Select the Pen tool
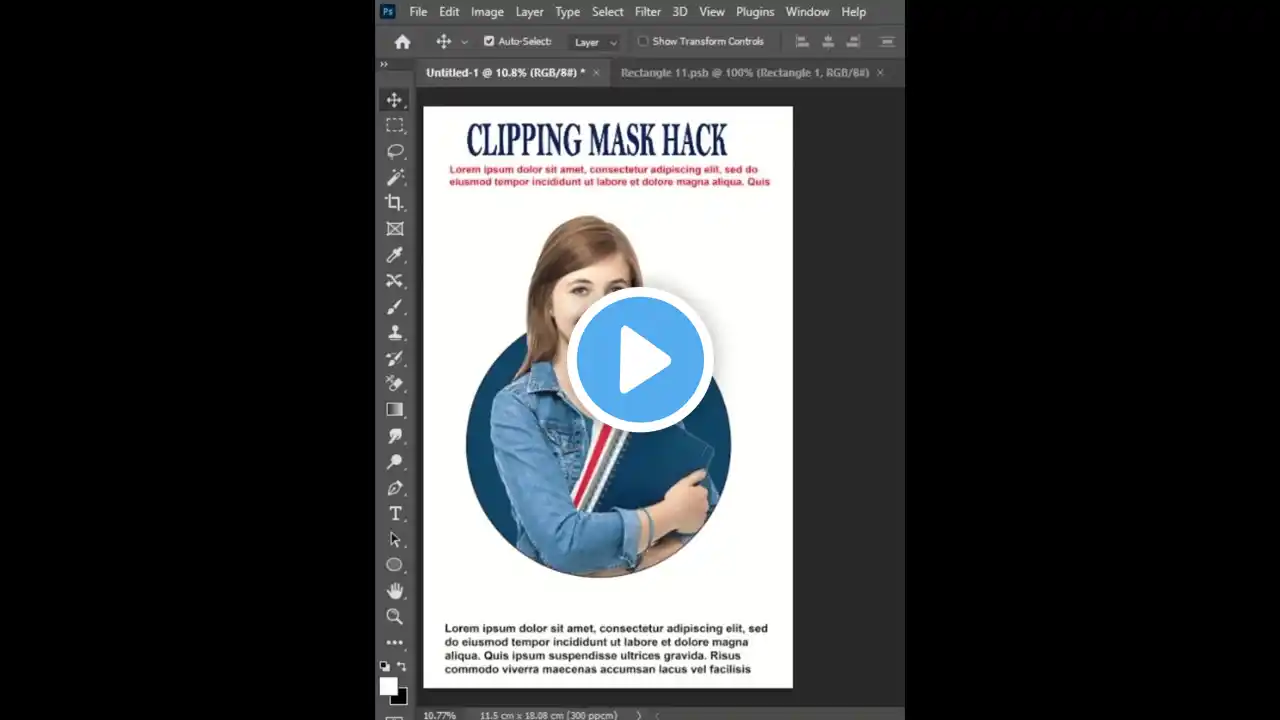 point(395,488)
